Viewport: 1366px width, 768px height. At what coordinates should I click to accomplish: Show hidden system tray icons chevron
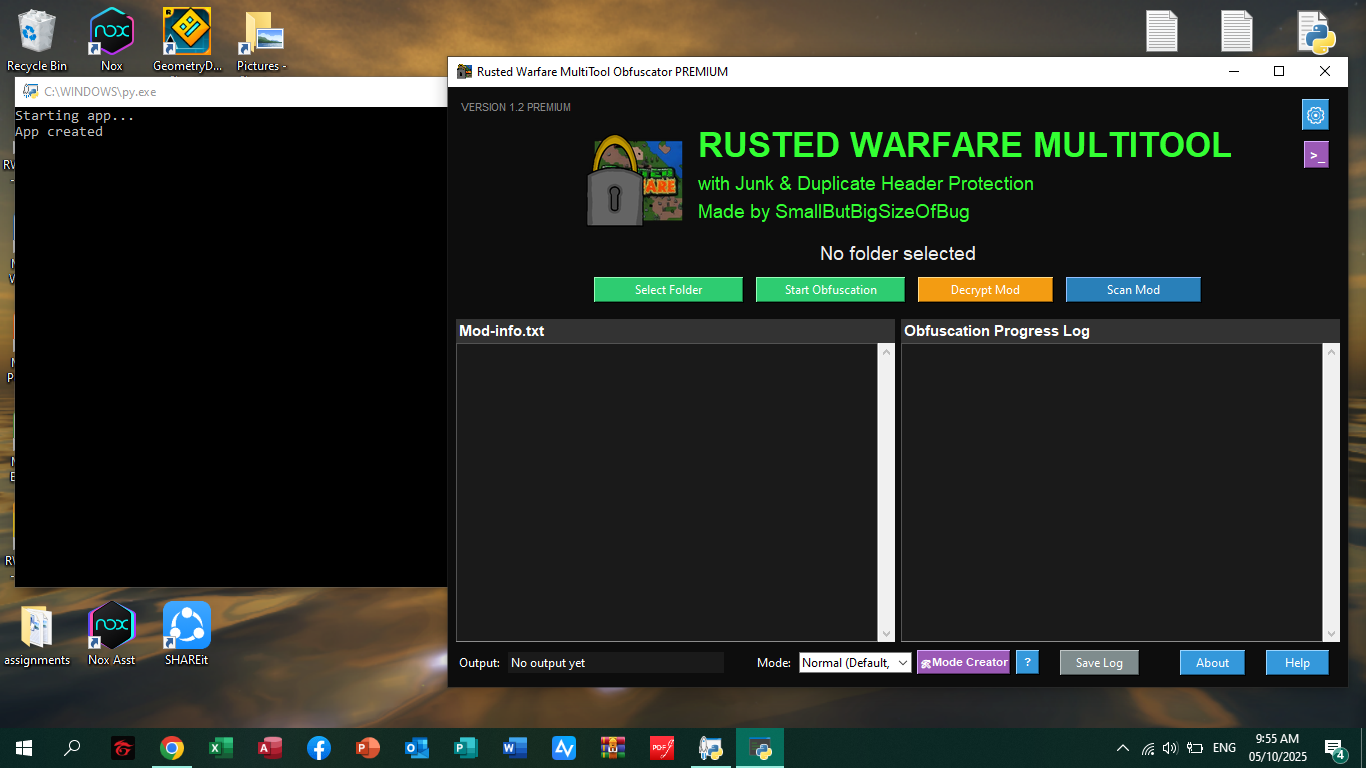pos(1123,748)
